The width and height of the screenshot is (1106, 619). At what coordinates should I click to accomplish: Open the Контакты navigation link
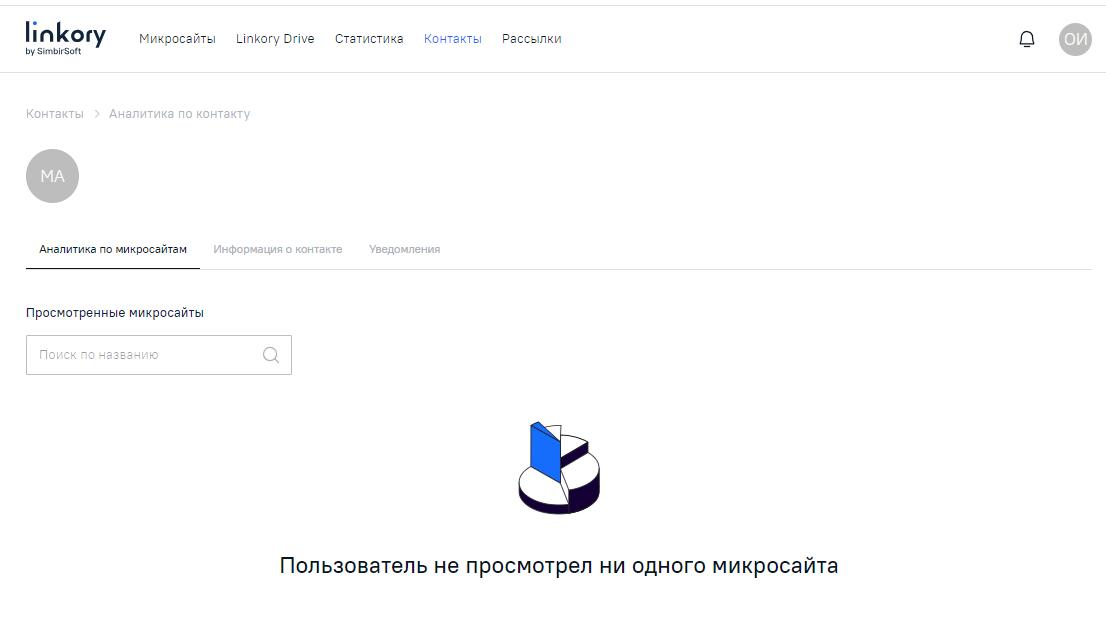point(453,38)
